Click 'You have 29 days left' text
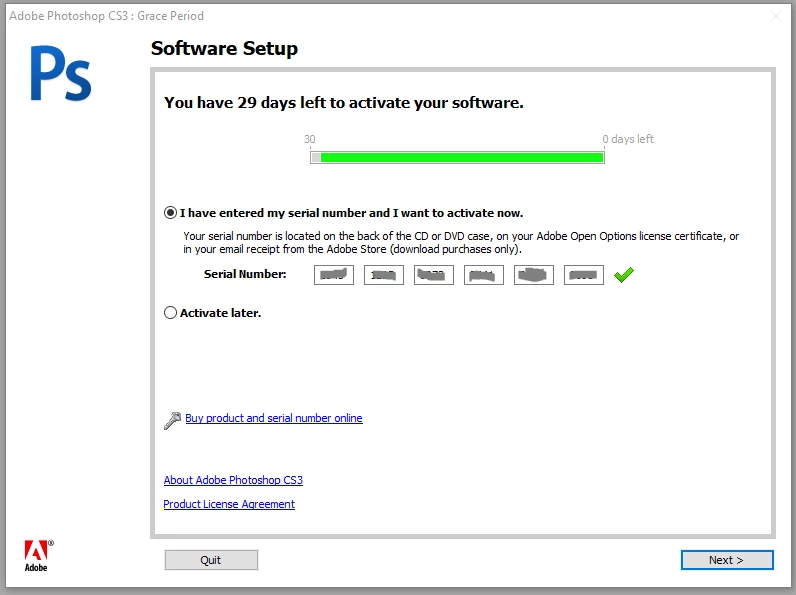Screen dimensions: 796x595 pos(344,103)
